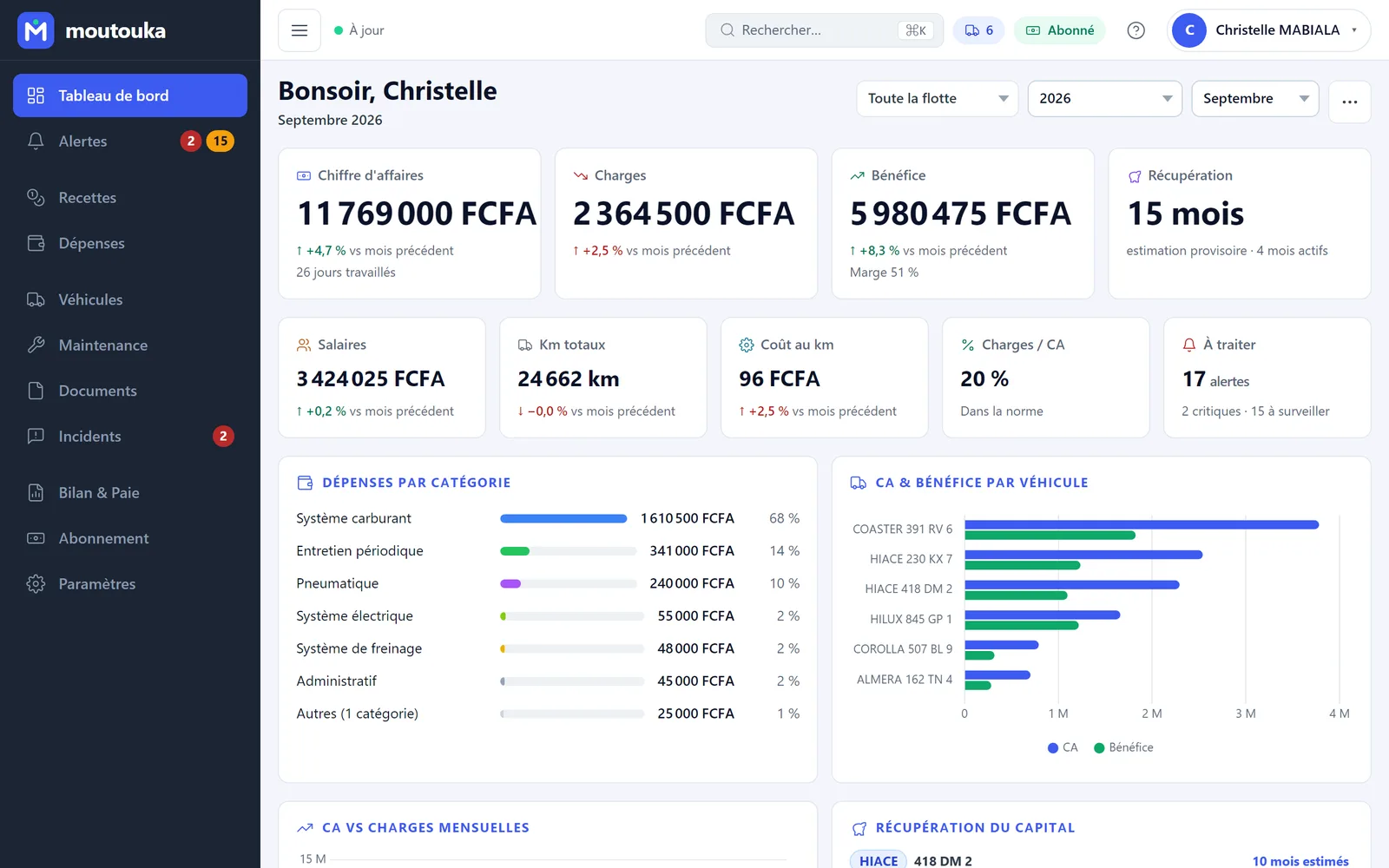
Task: Click the Système carburant progress bar
Action: point(563,518)
